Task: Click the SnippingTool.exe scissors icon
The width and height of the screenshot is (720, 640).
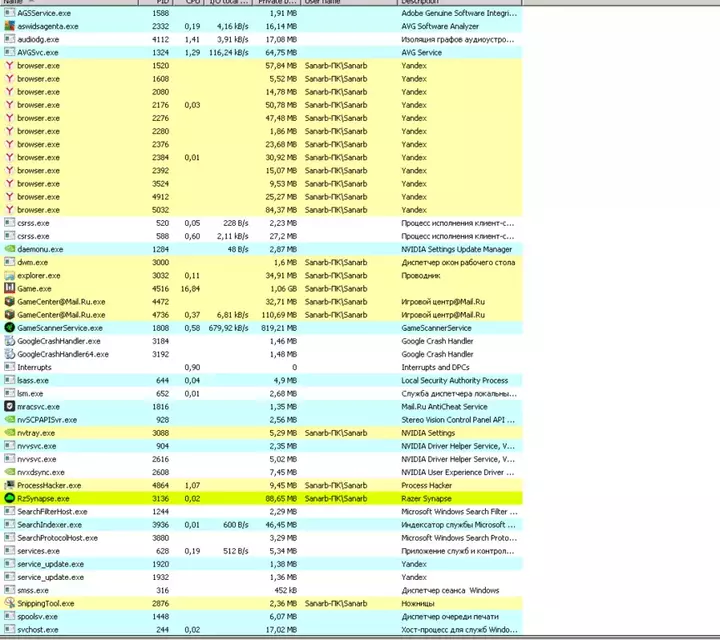Action: (9, 603)
